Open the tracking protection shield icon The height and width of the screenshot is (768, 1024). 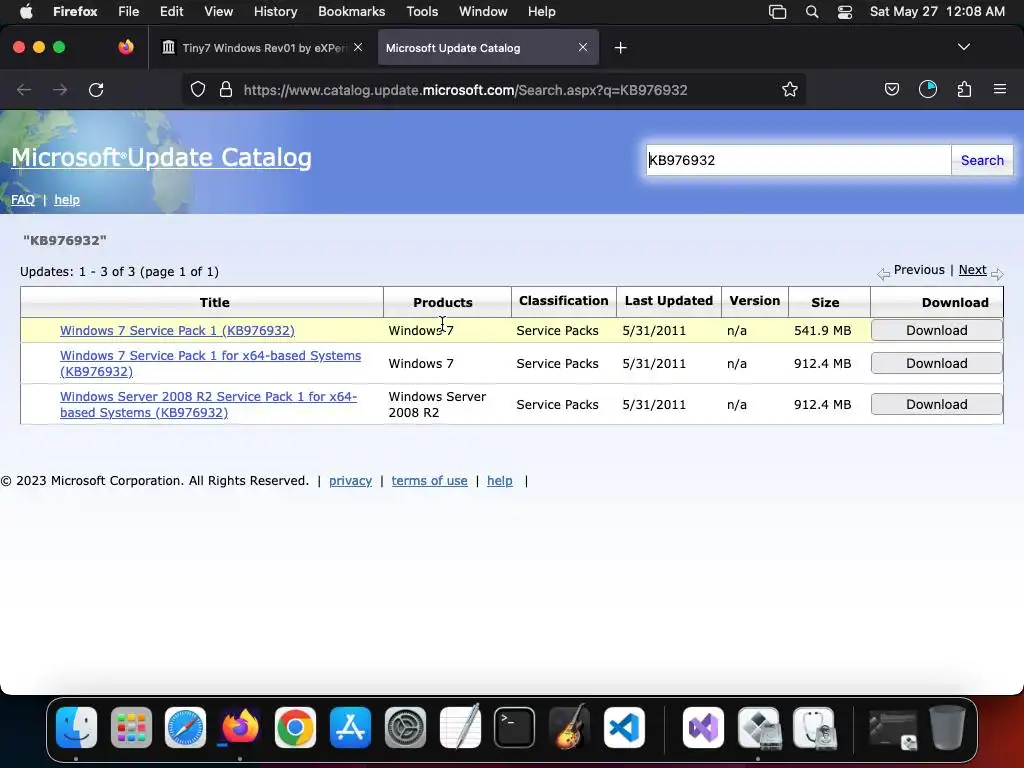point(198,89)
